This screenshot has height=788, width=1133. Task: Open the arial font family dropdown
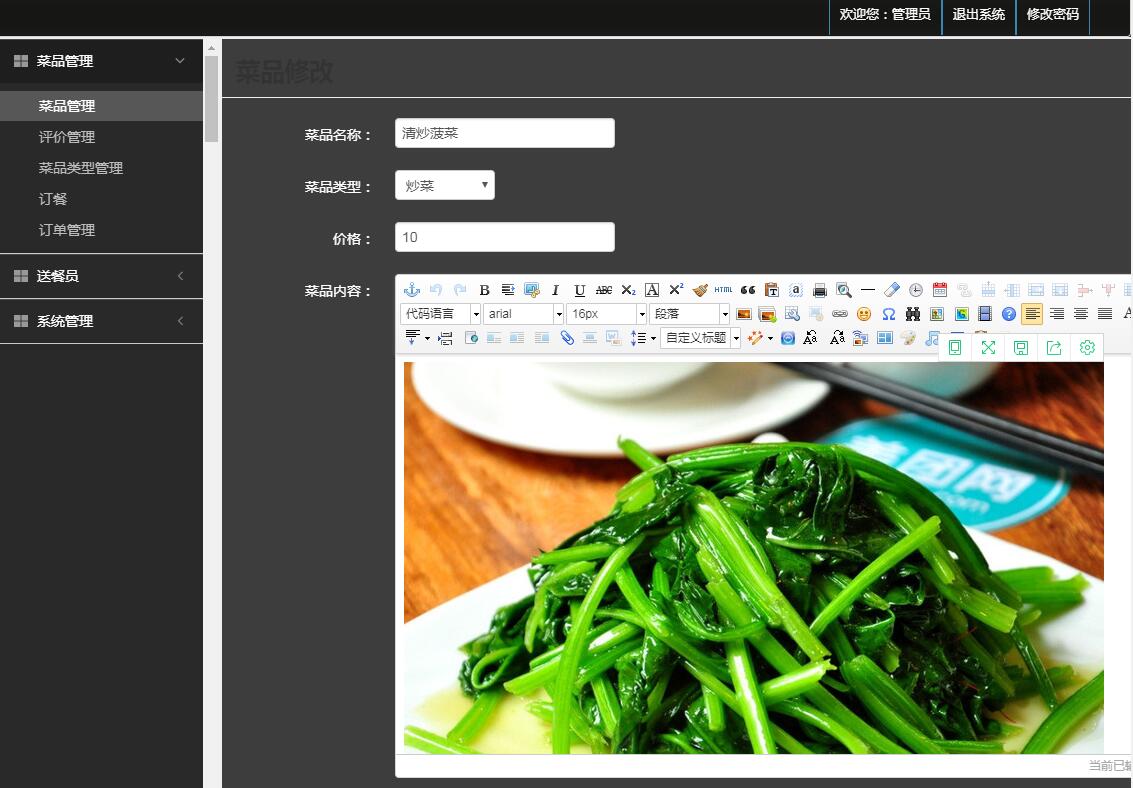tap(524, 314)
